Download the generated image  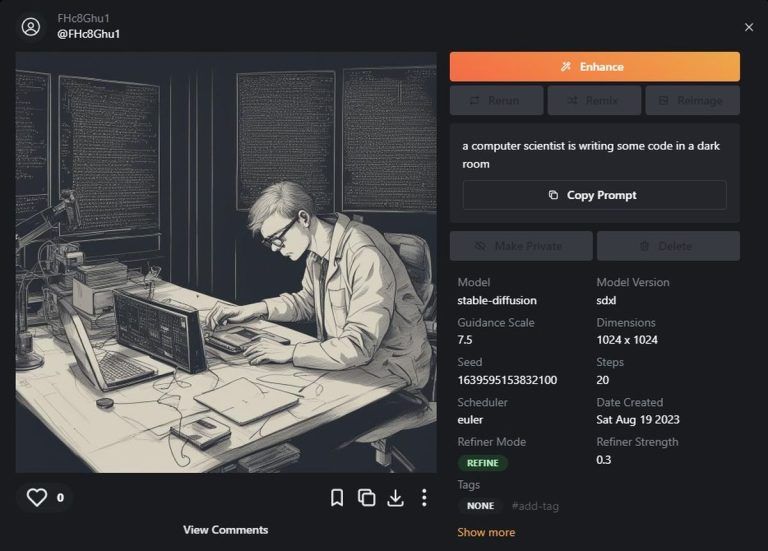point(395,497)
